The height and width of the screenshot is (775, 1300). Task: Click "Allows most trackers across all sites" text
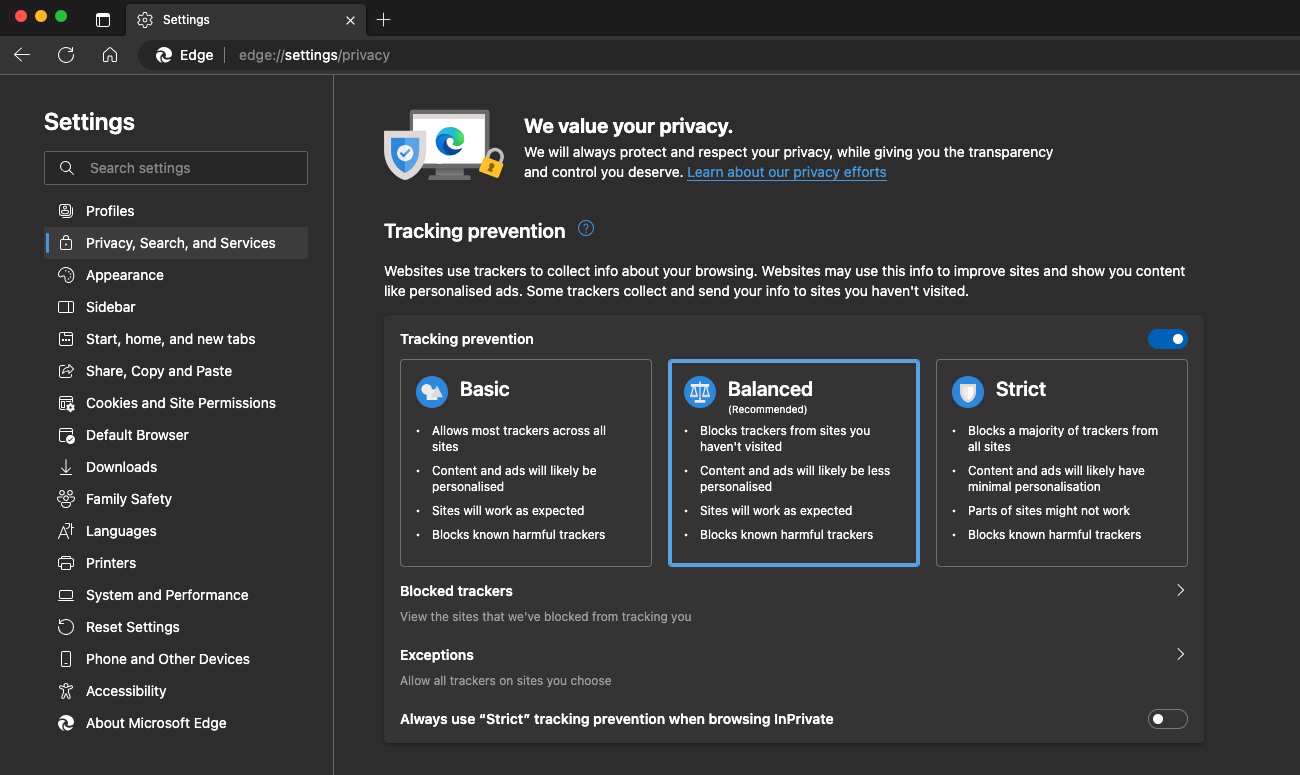519,439
